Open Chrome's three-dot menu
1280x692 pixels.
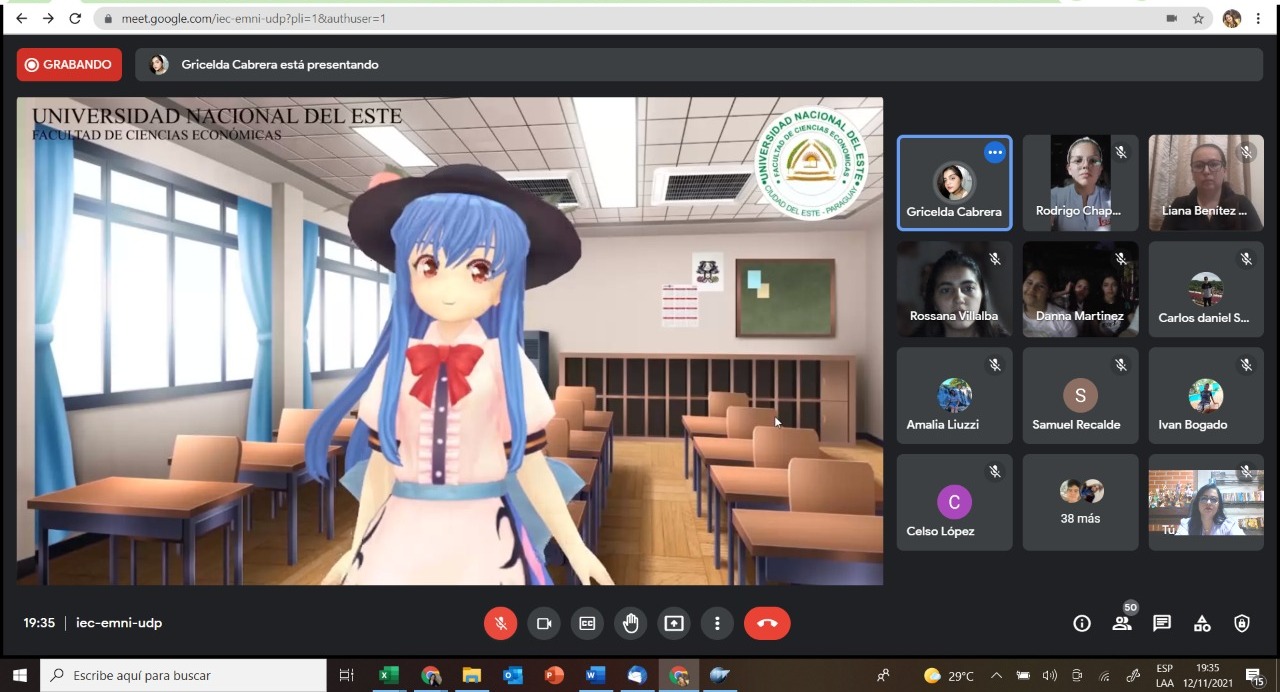point(1258,18)
